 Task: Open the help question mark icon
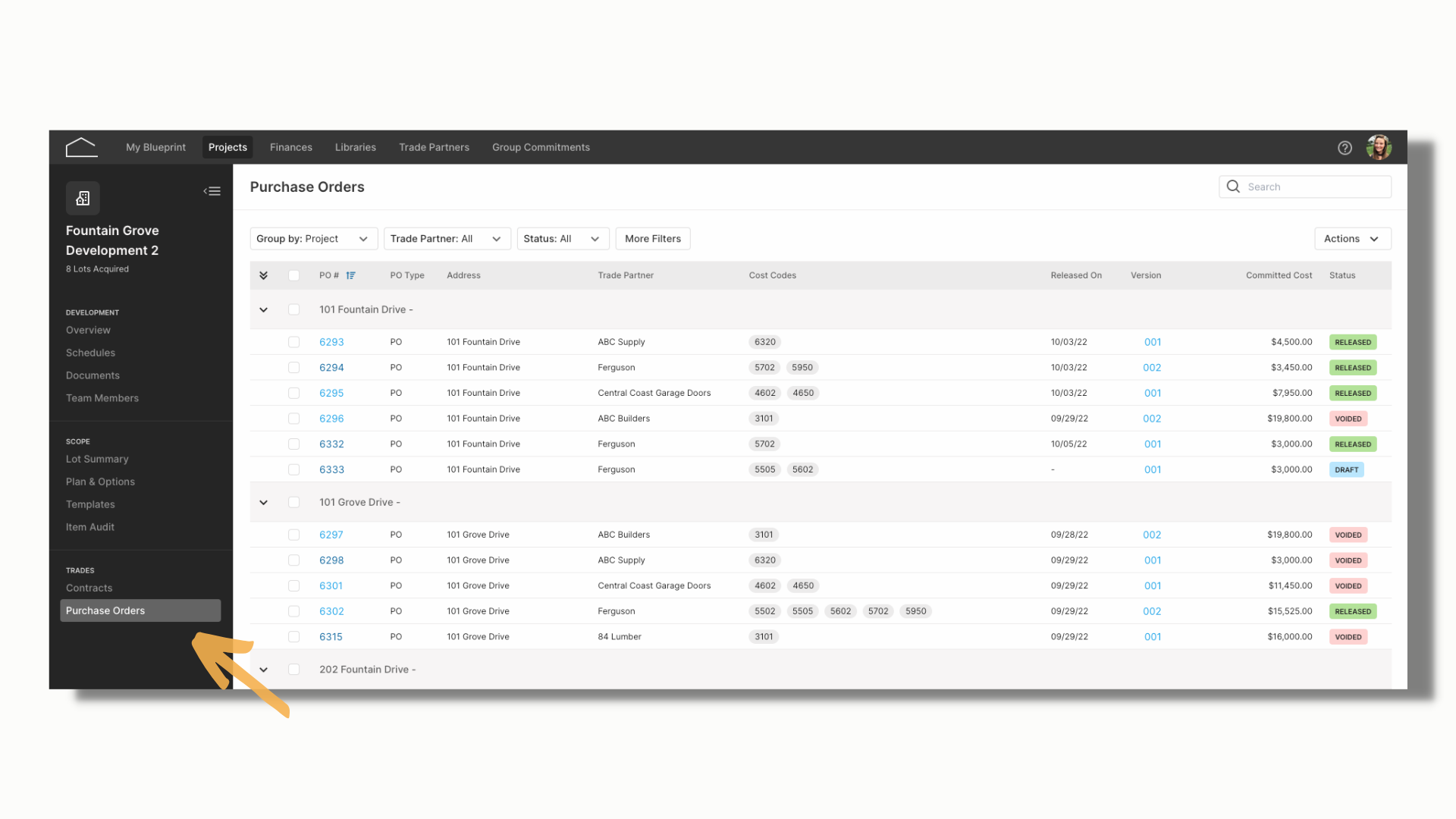(1345, 148)
